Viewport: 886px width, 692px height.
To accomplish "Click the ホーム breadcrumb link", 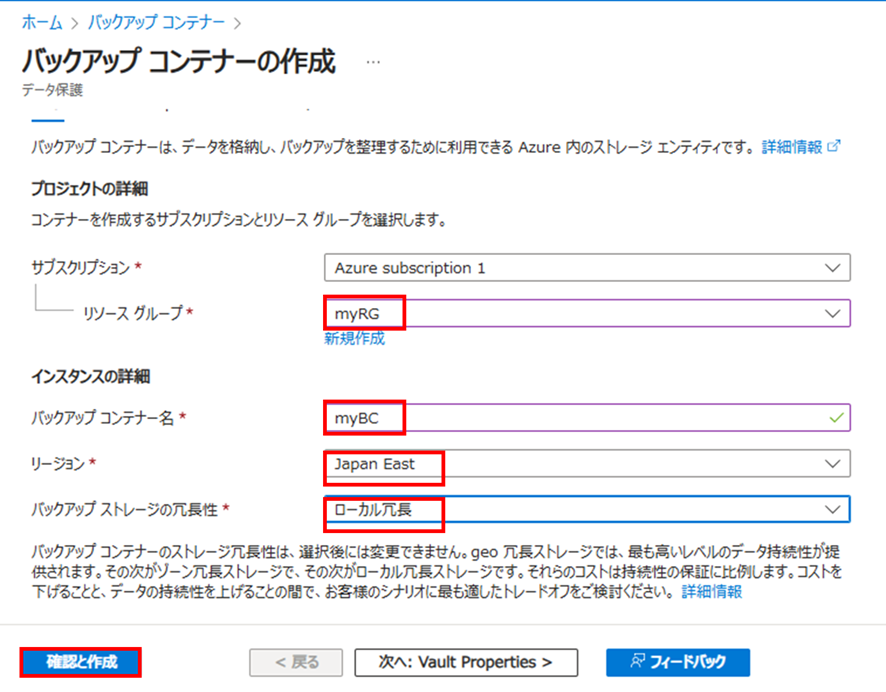I will pyautogui.click(x=42, y=23).
